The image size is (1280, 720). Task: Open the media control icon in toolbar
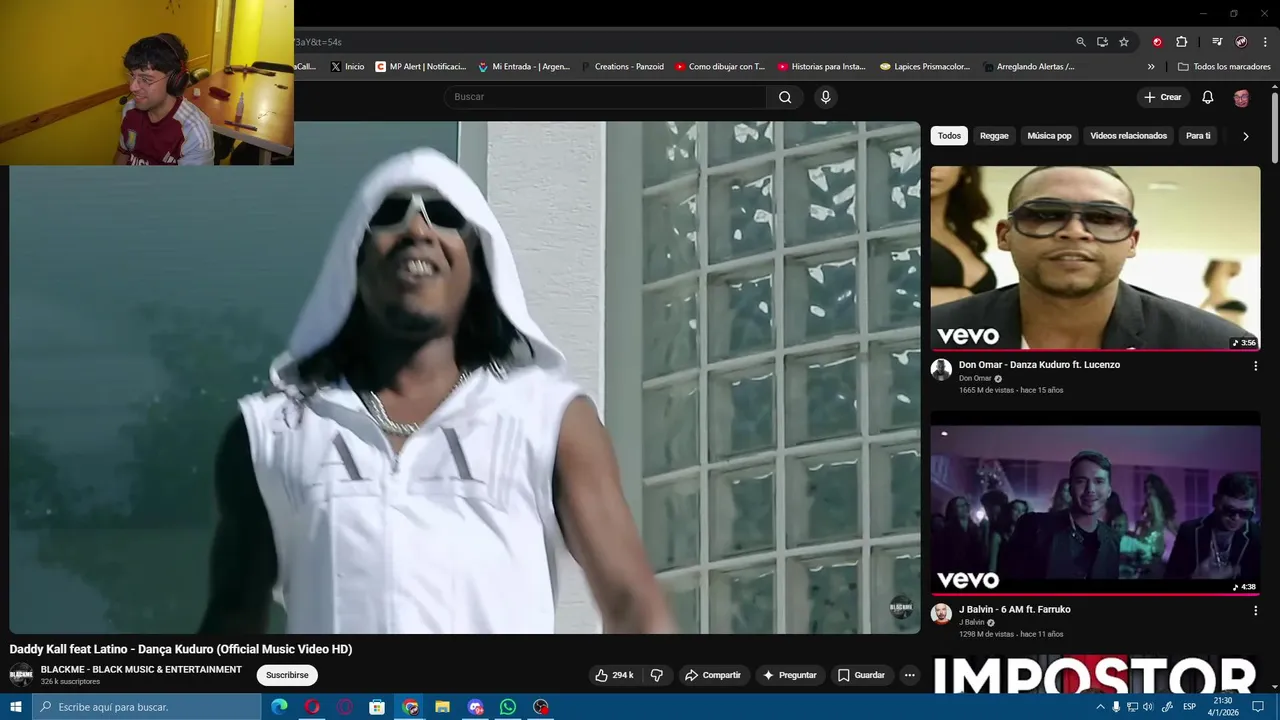pyautogui.click(x=1217, y=42)
